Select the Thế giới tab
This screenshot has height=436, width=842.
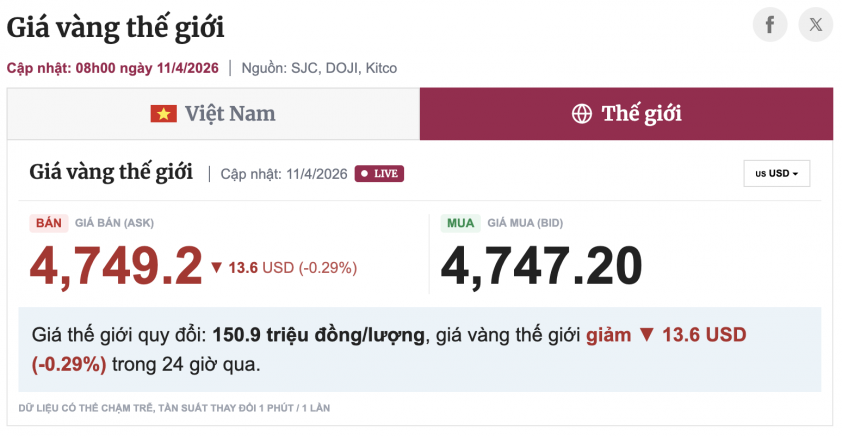pos(626,114)
